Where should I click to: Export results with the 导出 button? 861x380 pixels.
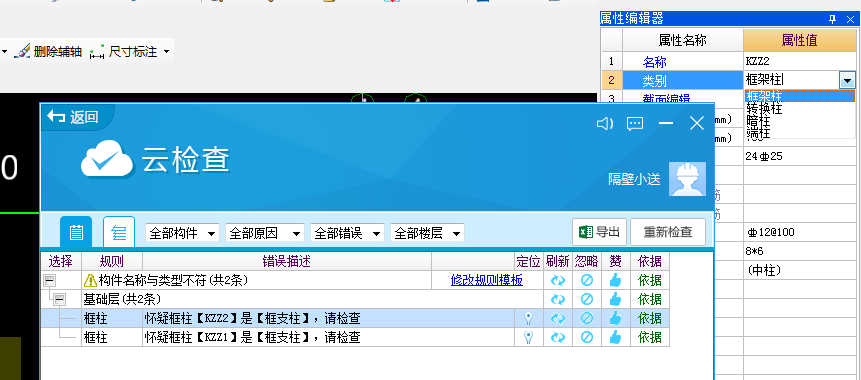tap(599, 232)
